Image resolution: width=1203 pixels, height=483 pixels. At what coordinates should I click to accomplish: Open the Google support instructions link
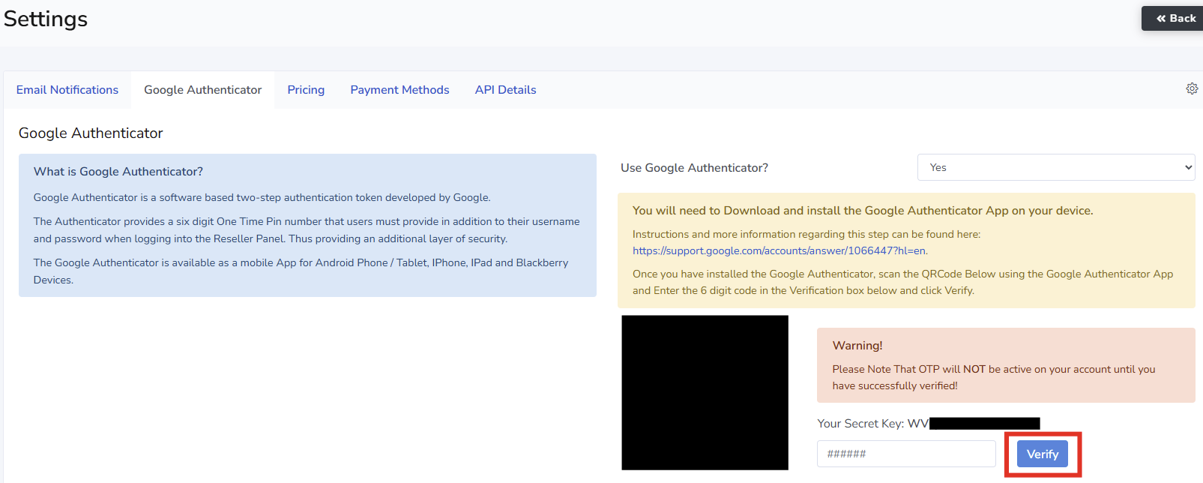point(780,251)
